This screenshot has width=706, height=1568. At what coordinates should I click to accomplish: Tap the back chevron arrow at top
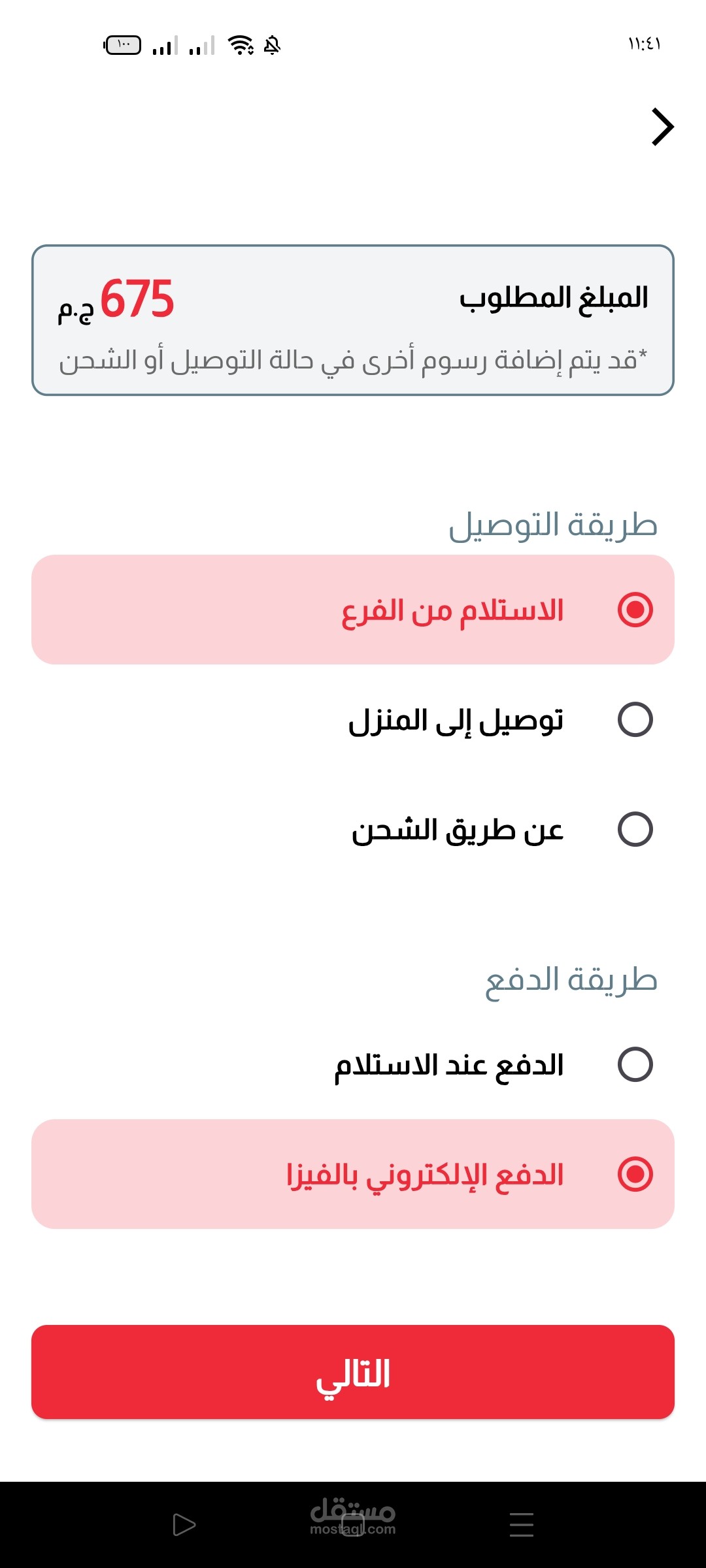click(x=662, y=127)
